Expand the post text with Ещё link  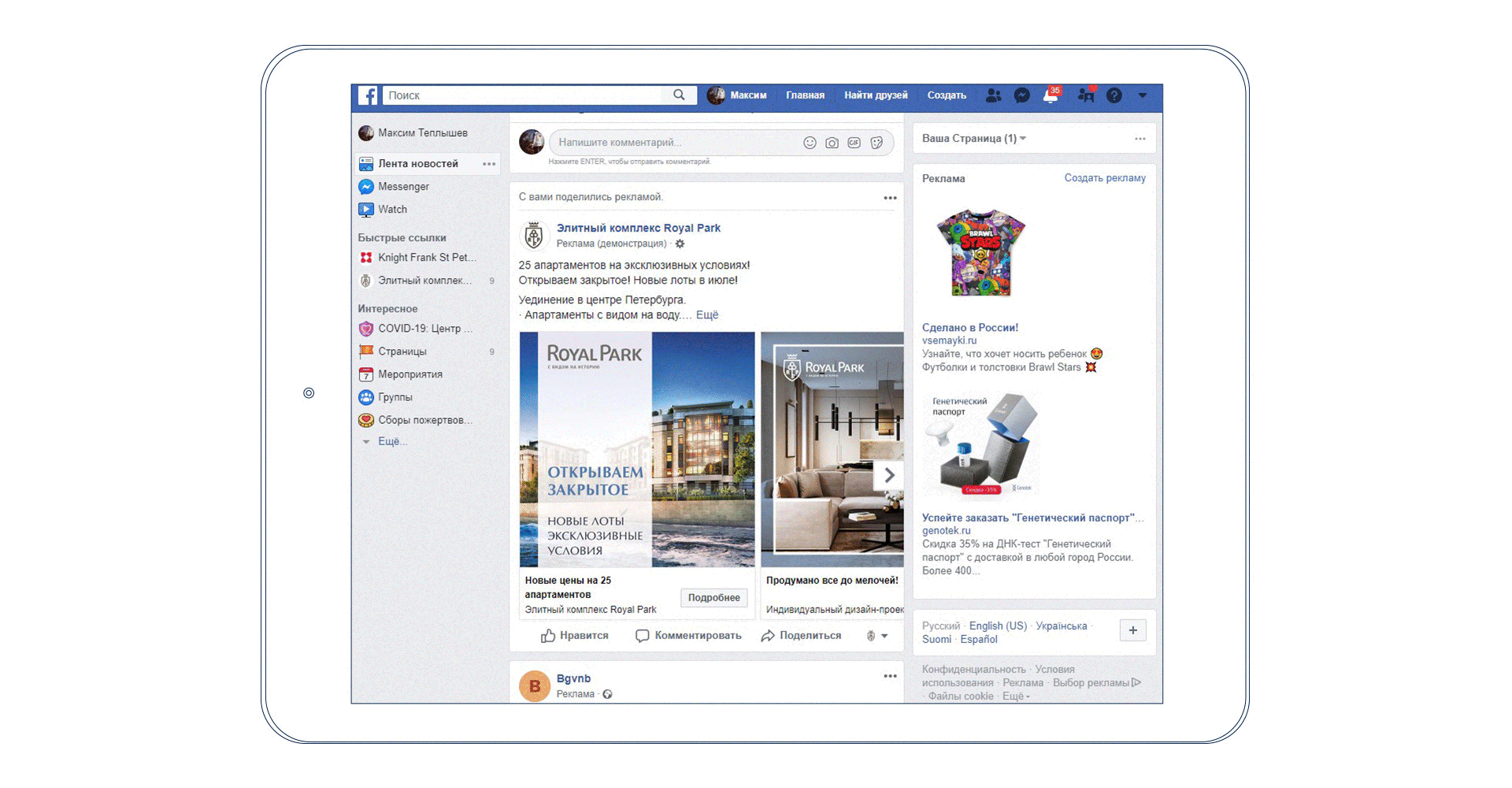tap(707, 315)
